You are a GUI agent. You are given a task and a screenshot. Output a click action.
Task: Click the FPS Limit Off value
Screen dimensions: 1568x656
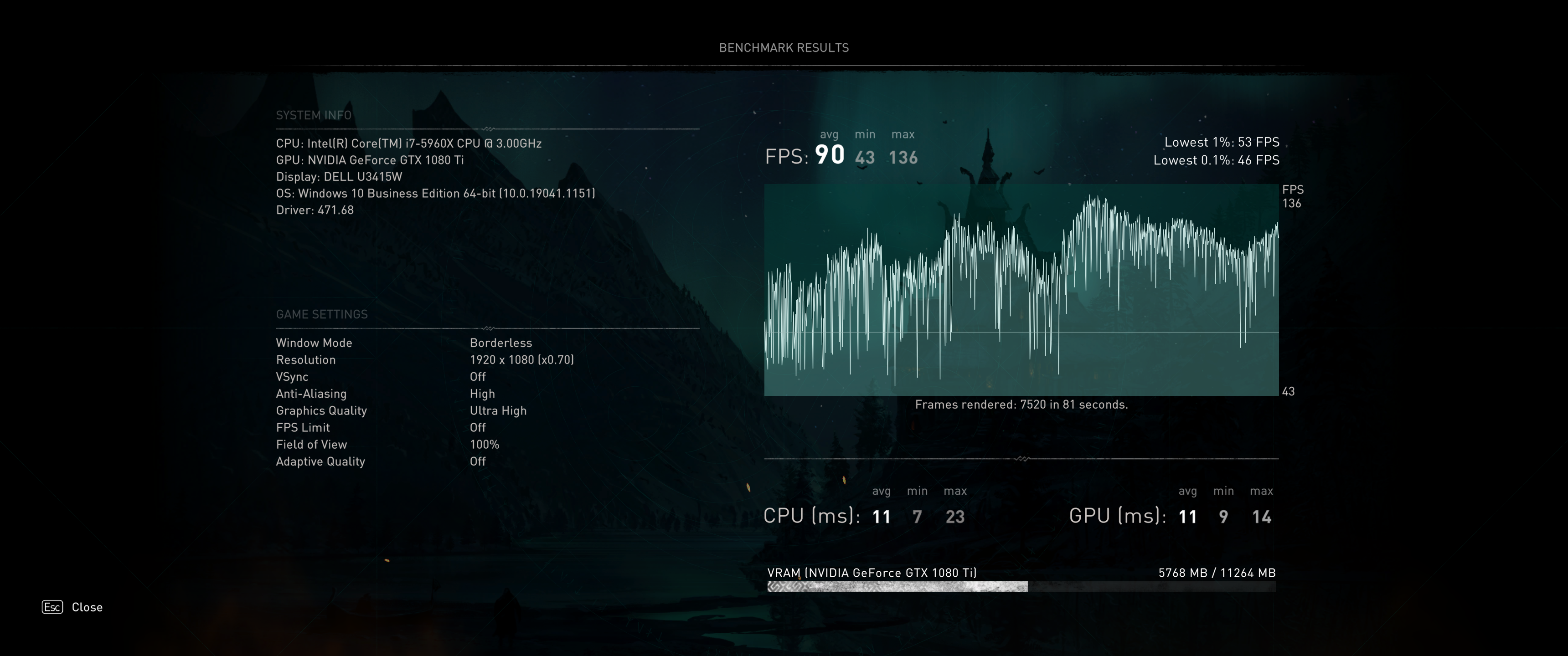(x=477, y=427)
